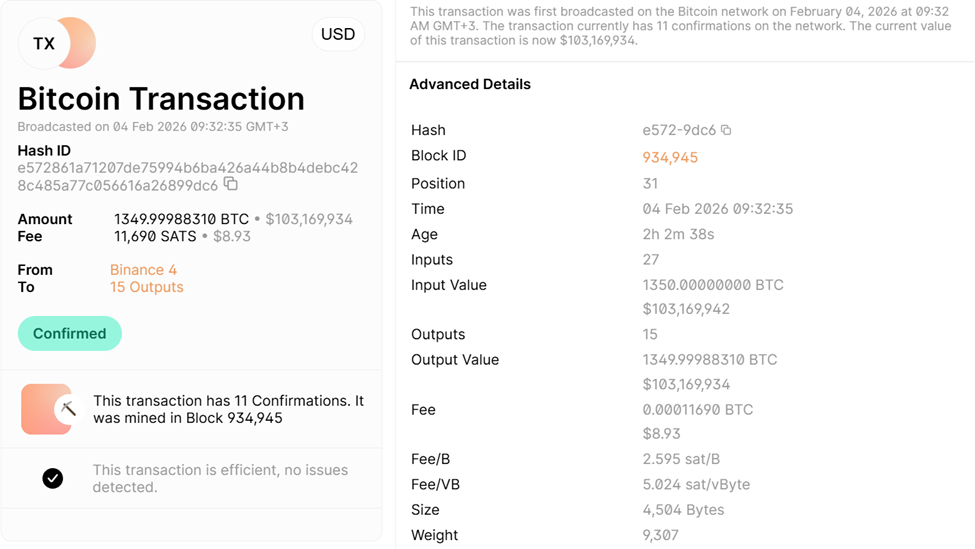Click the Input Value 1350.00000000 BTC
This screenshot has width=975, height=549.
[713, 285]
